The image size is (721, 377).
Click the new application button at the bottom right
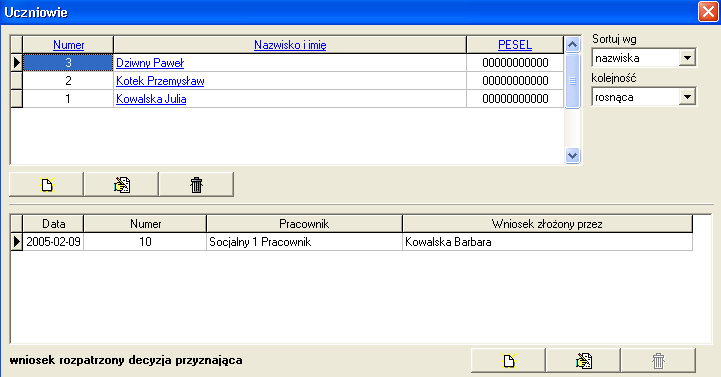(x=508, y=360)
